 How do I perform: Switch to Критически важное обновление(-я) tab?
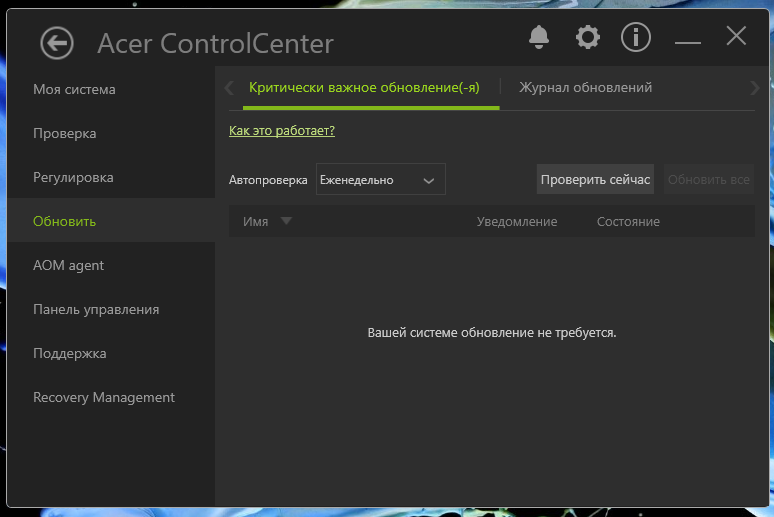click(364, 88)
